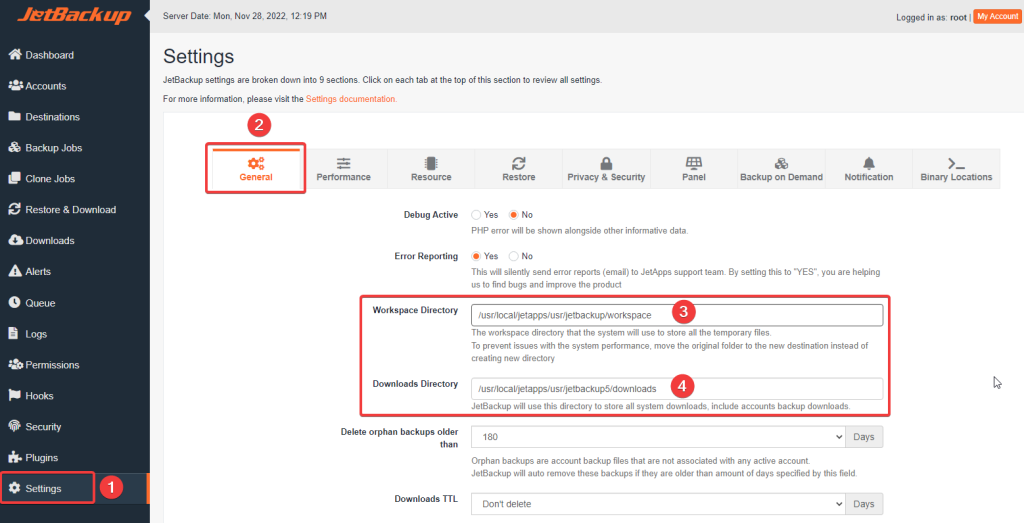Click the Security fingerprint icon
Image resolution: width=1024 pixels, height=523 pixels.
point(14,426)
